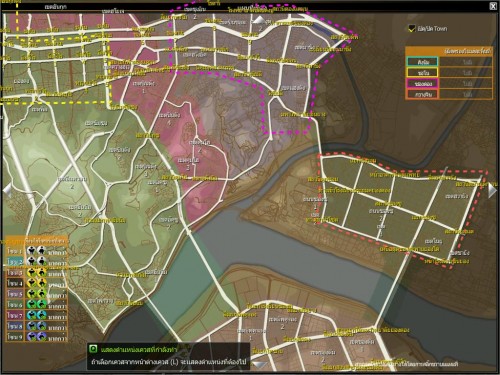This screenshot has width=500, height=375.
Task: Click the lime green icon in Zone 5 row
Action: (42, 294)
